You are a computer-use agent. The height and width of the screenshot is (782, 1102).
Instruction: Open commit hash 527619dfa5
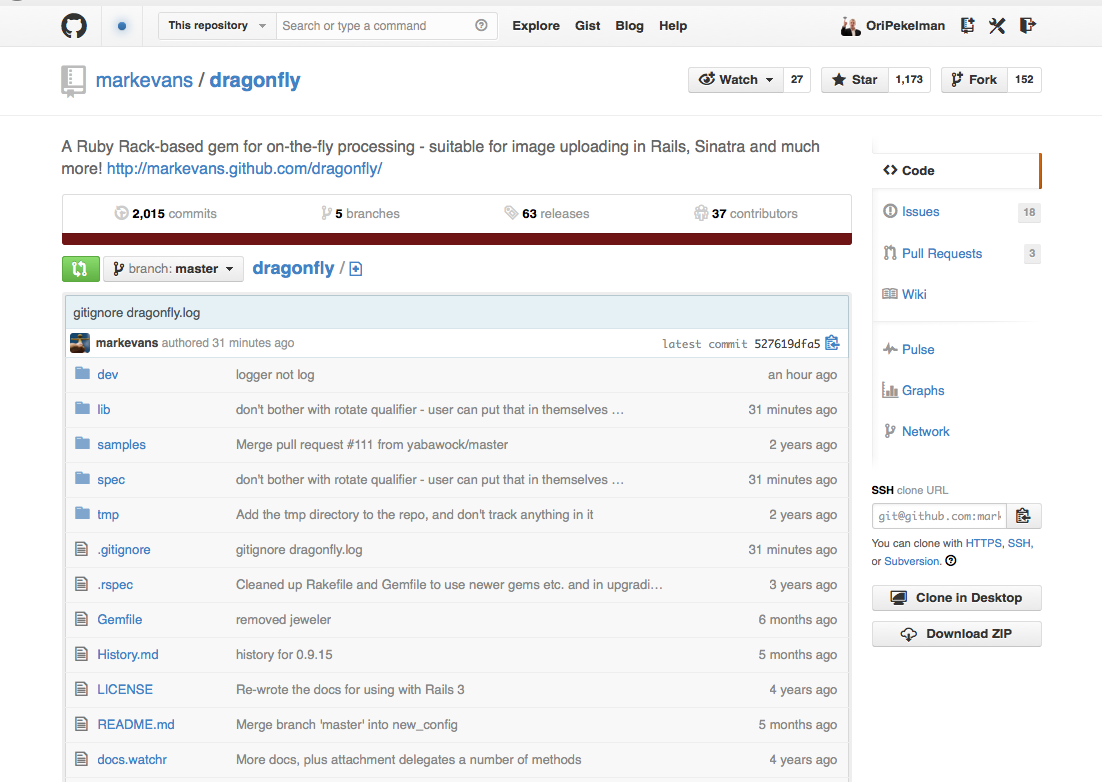pos(787,344)
